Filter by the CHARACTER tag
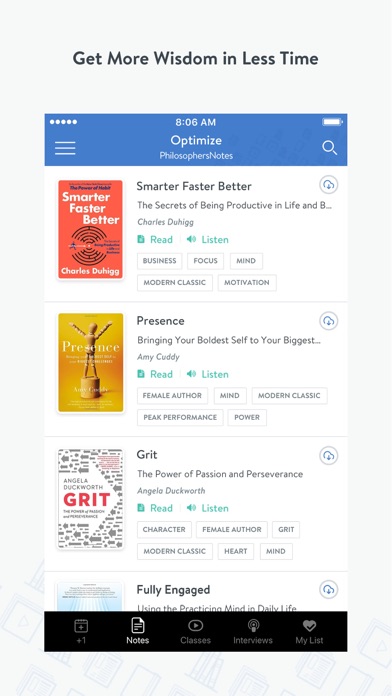This screenshot has height=696, width=392. 164,530
